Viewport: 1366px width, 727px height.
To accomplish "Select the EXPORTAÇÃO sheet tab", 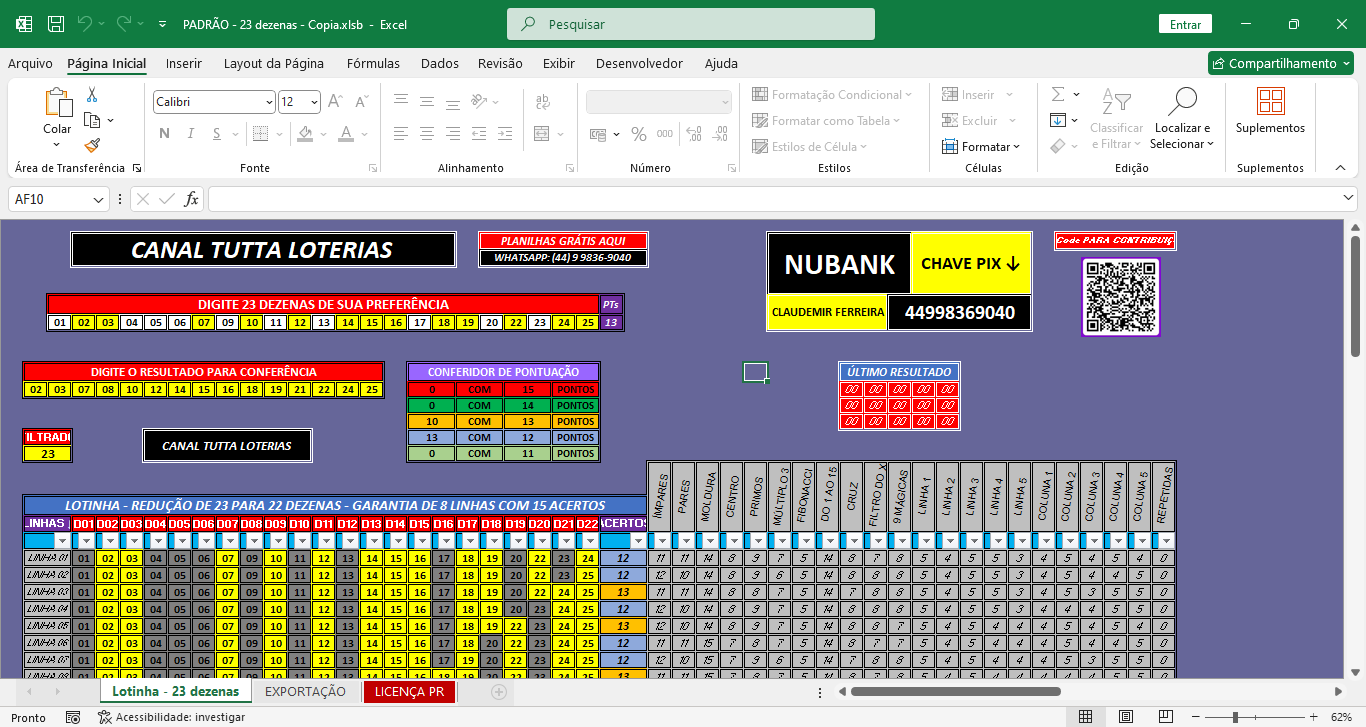I will [x=305, y=691].
